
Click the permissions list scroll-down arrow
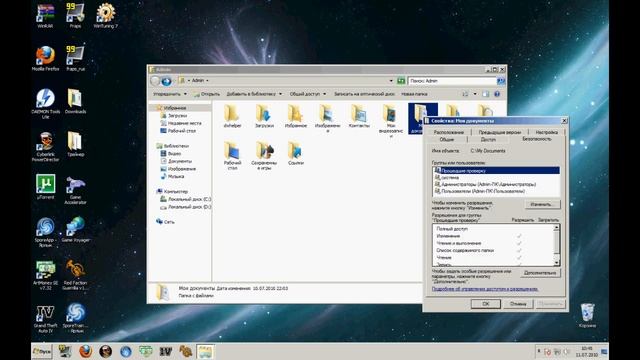click(x=556, y=263)
